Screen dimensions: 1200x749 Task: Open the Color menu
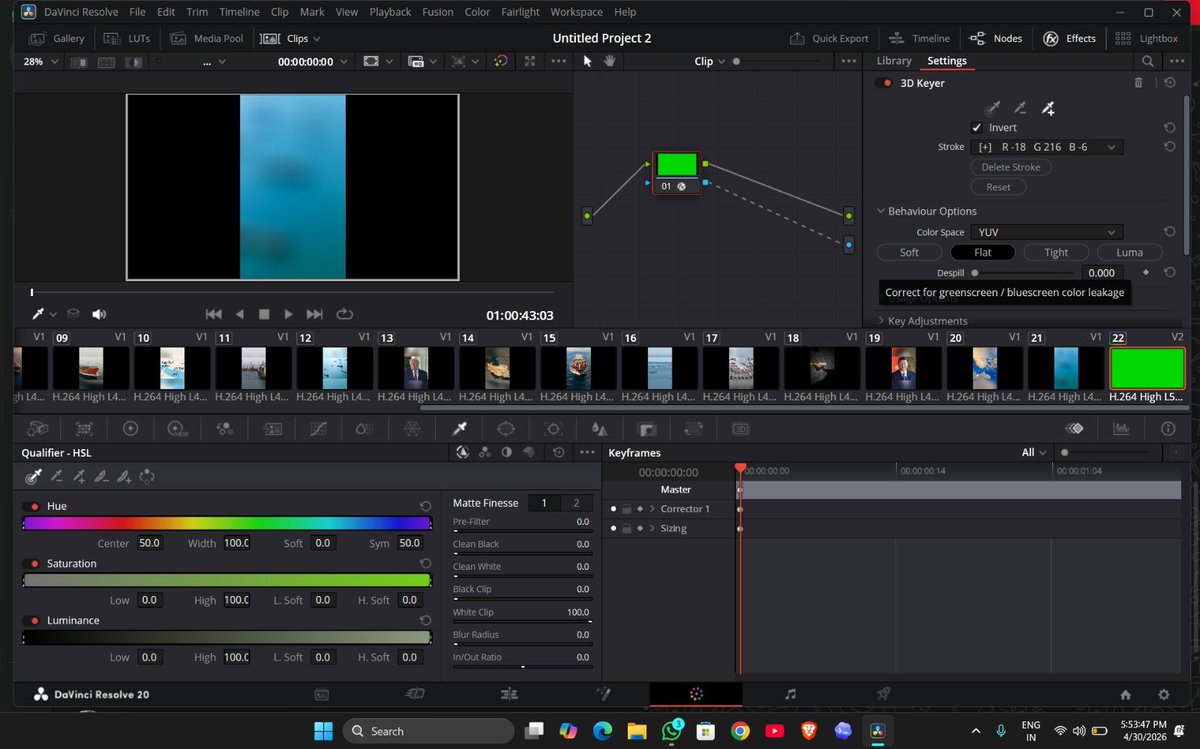pyautogui.click(x=477, y=12)
